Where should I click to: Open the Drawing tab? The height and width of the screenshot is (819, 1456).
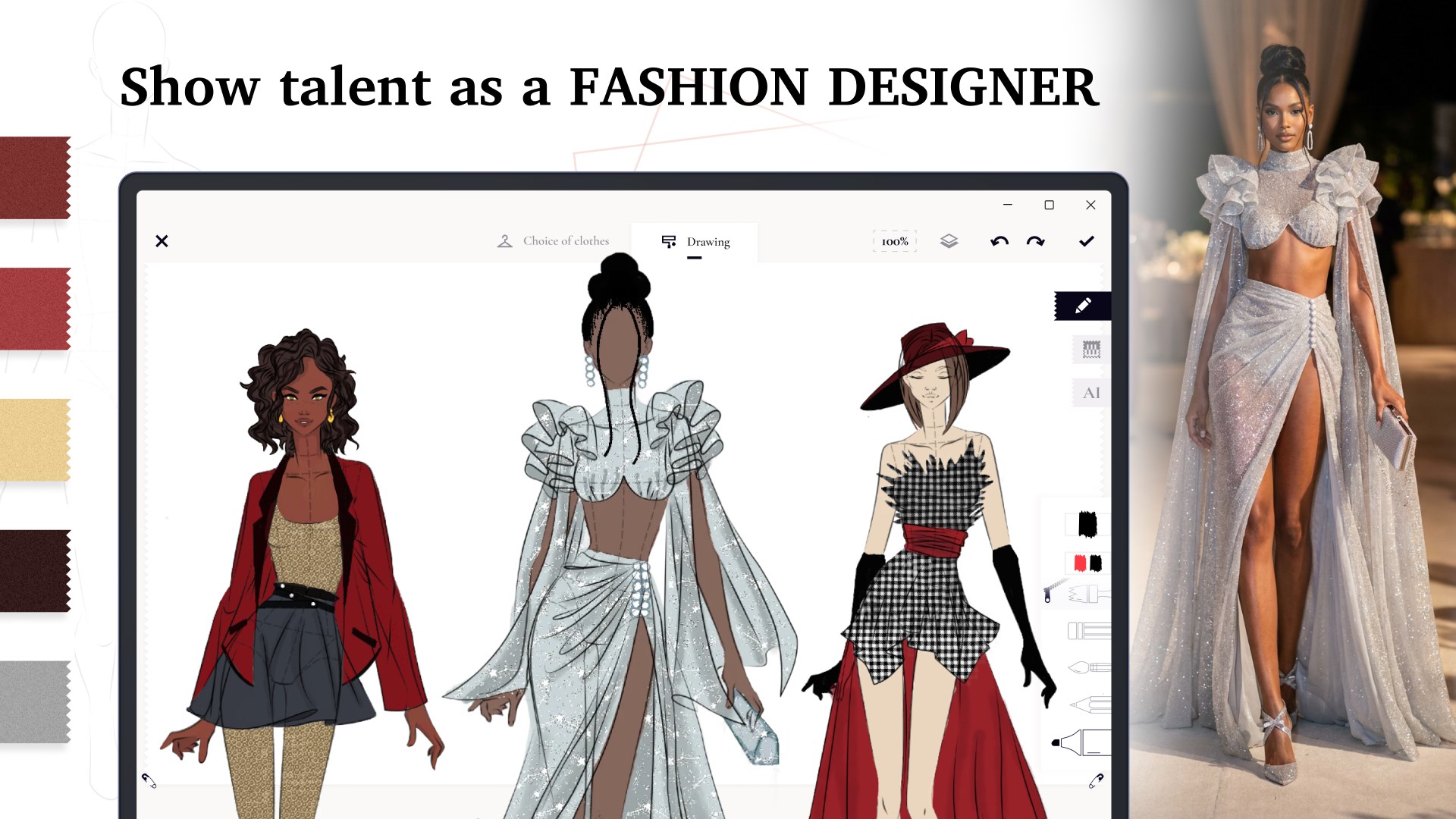[695, 242]
